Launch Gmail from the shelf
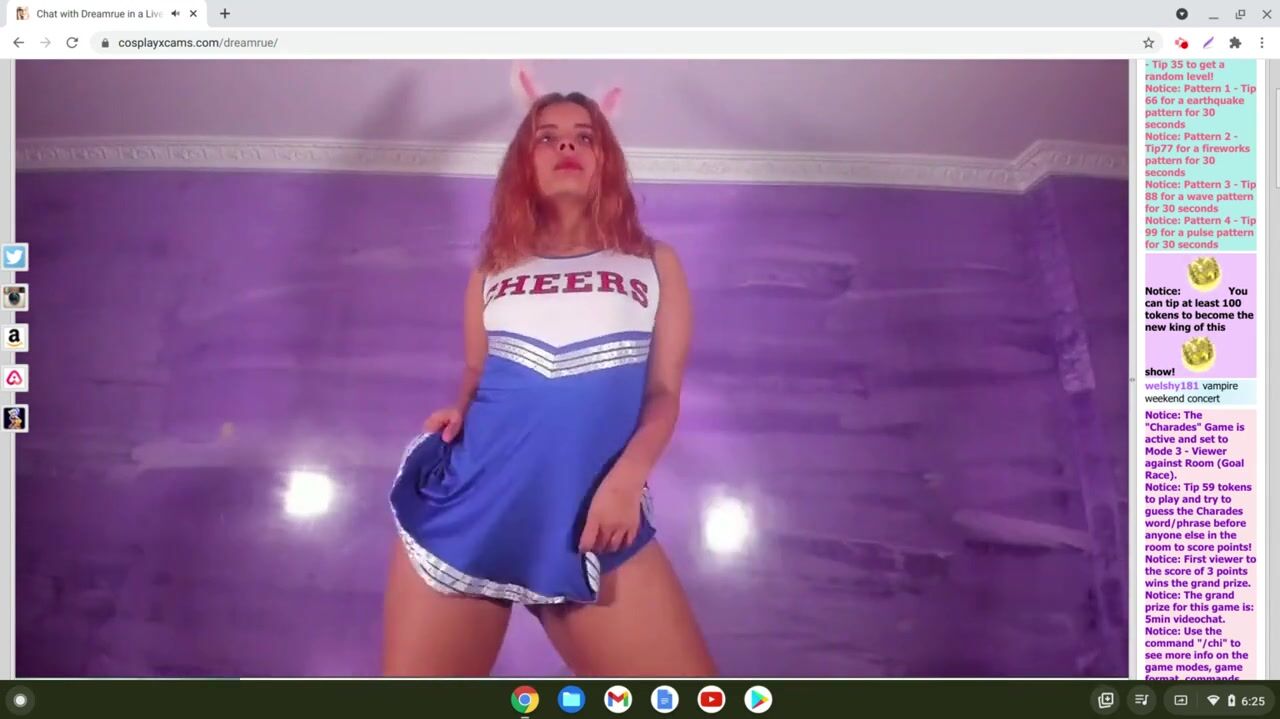The width and height of the screenshot is (1280, 719). [x=618, y=700]
